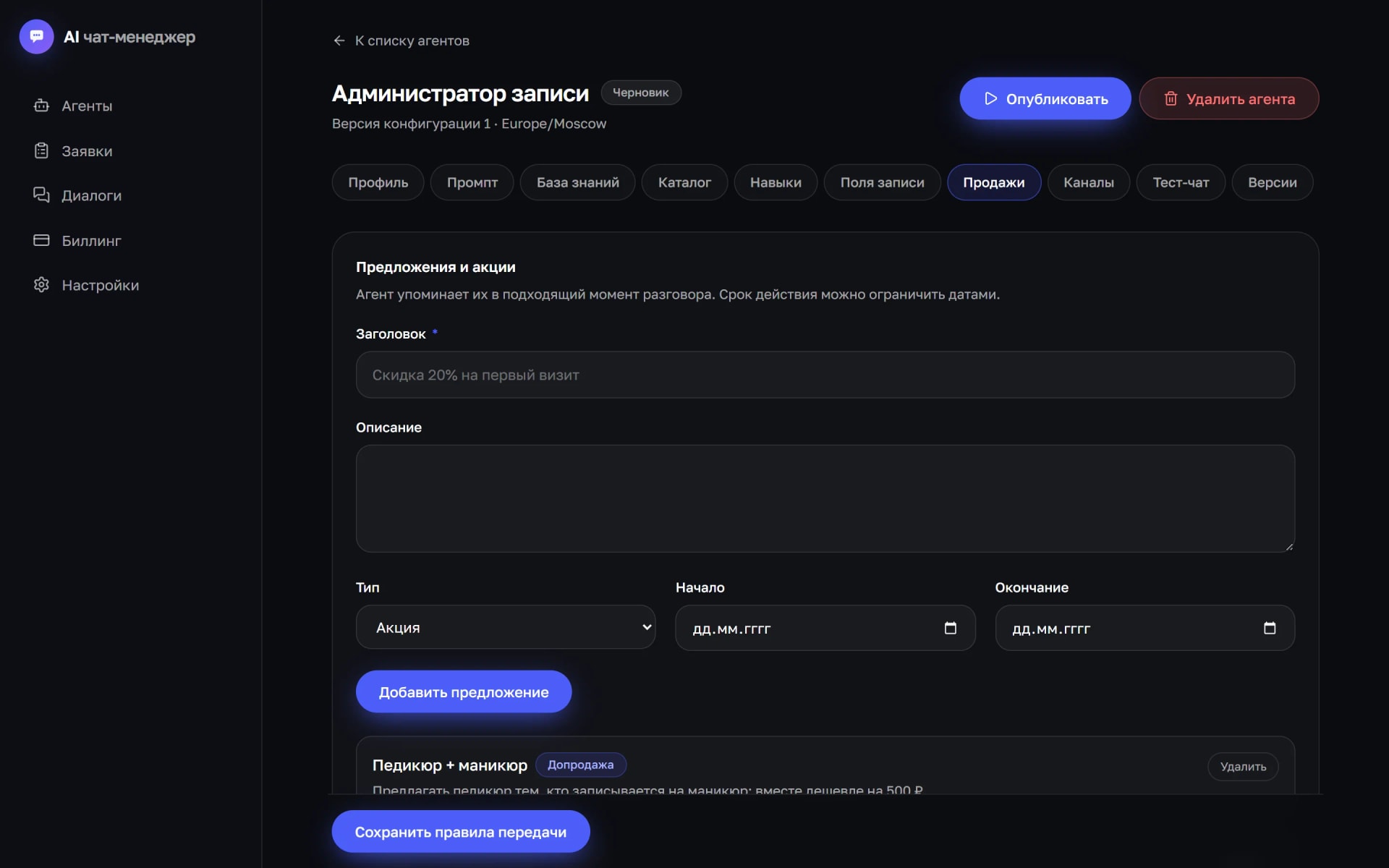Screen dimensions: 1389x868
Task: Switch to the Каналы tab
Action: (1089, 182)
